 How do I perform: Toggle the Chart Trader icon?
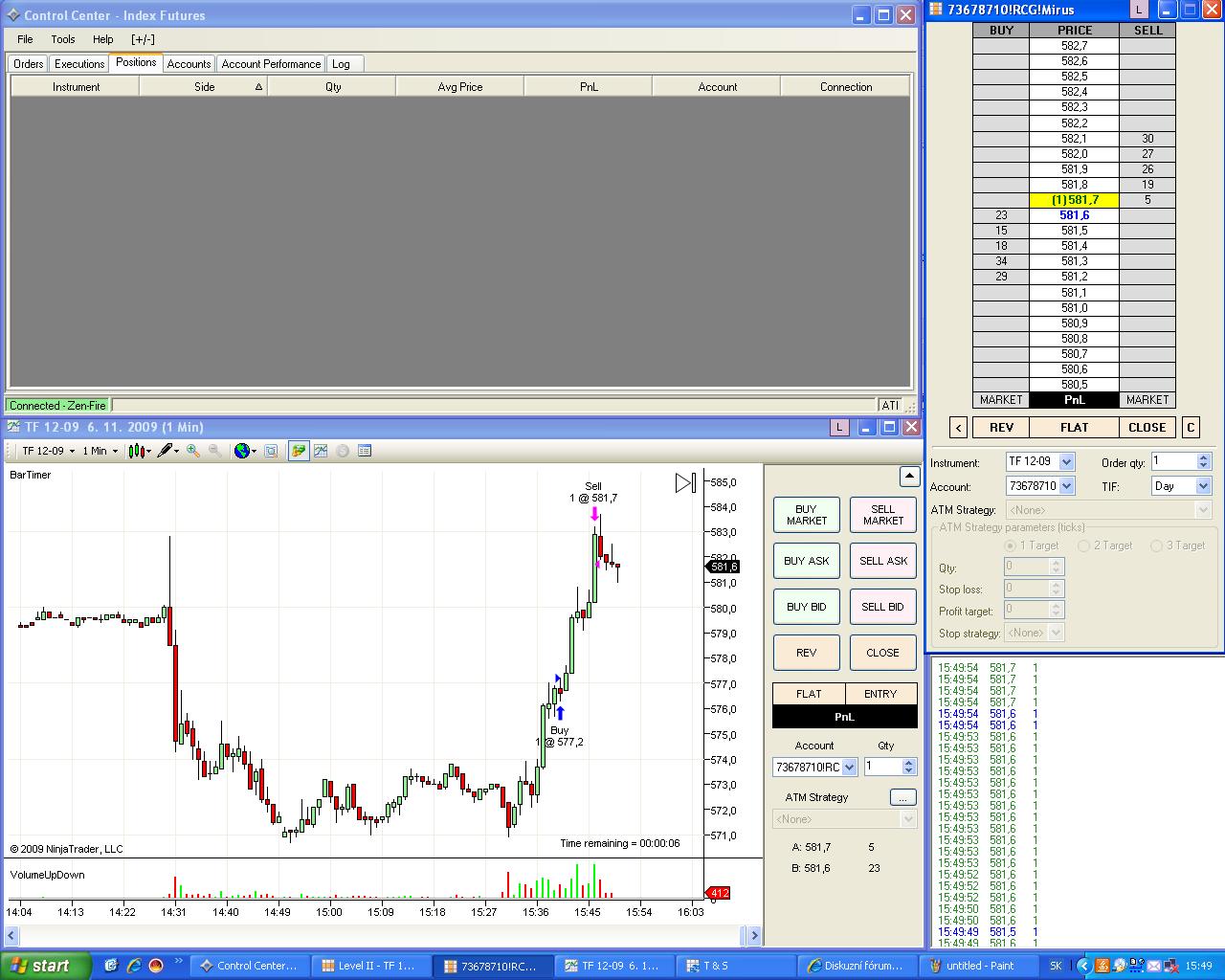coord(299,451)
